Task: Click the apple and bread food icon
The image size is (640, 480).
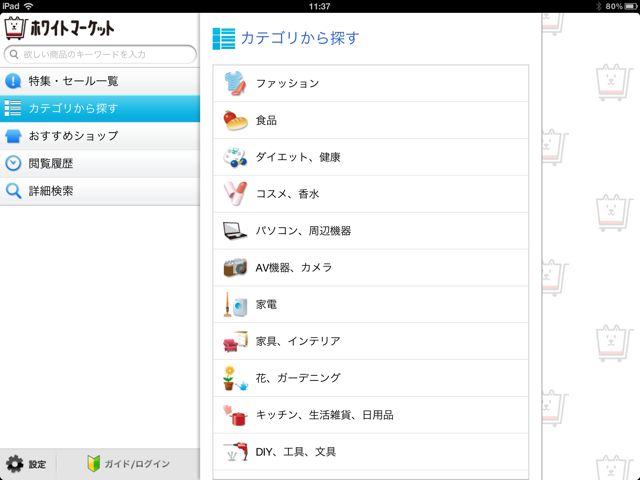Action: [x=235, y=120]
